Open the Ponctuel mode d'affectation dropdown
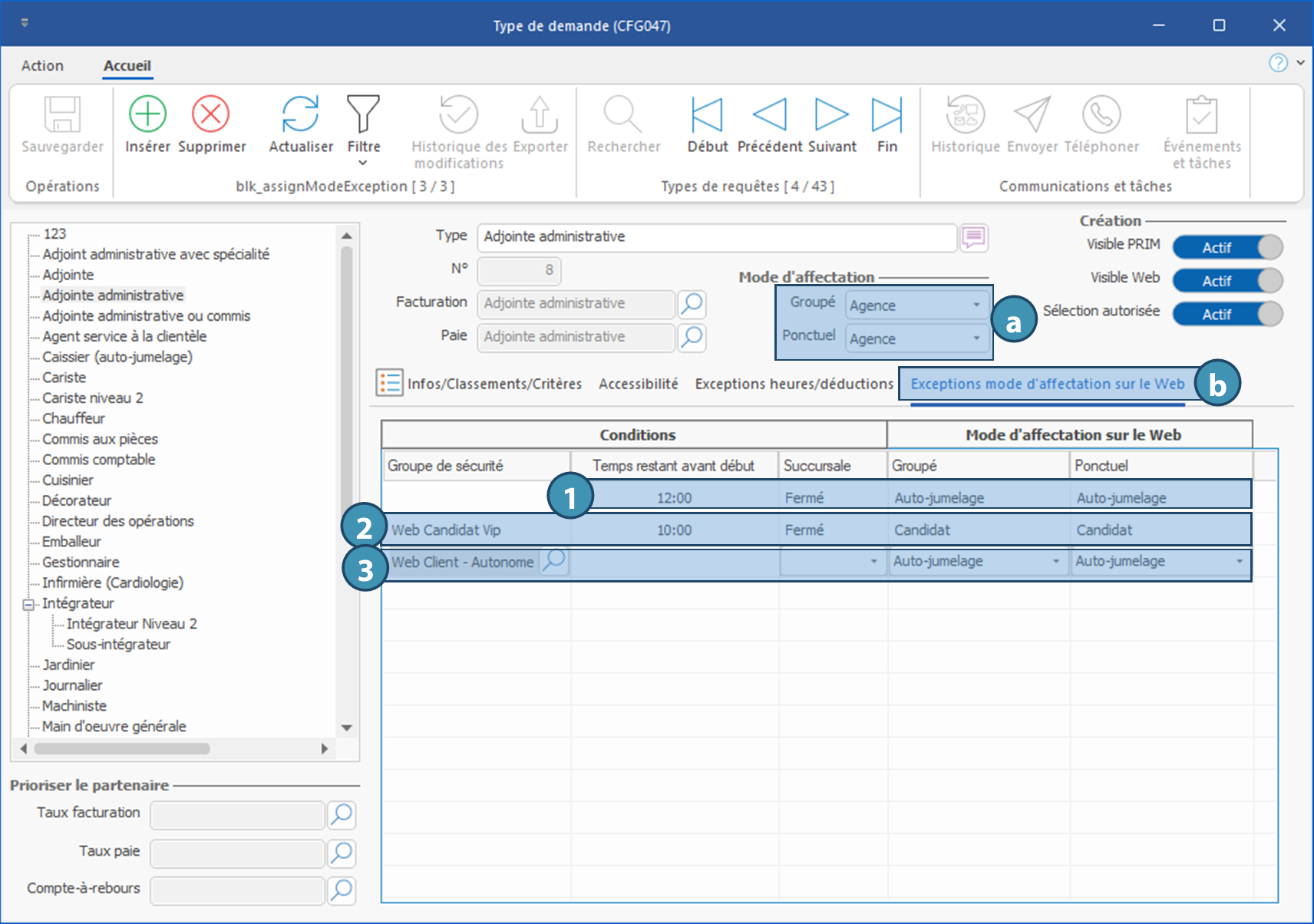 tap(976, 338)
